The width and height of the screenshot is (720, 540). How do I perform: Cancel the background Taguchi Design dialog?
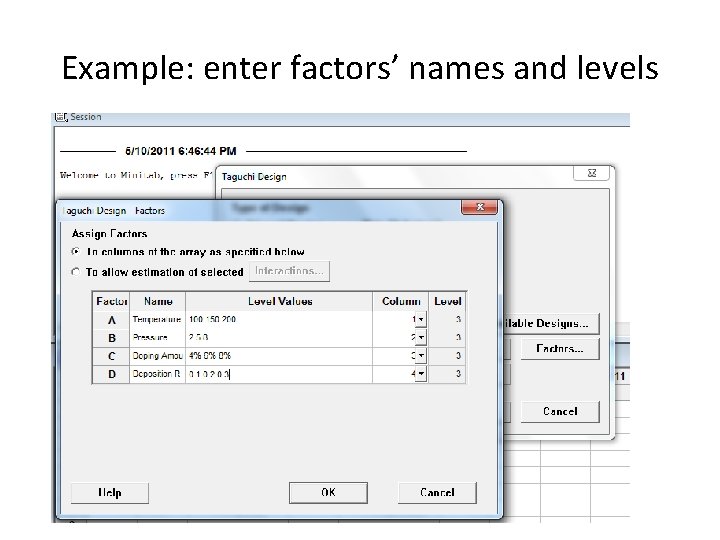tap(560, 411)
